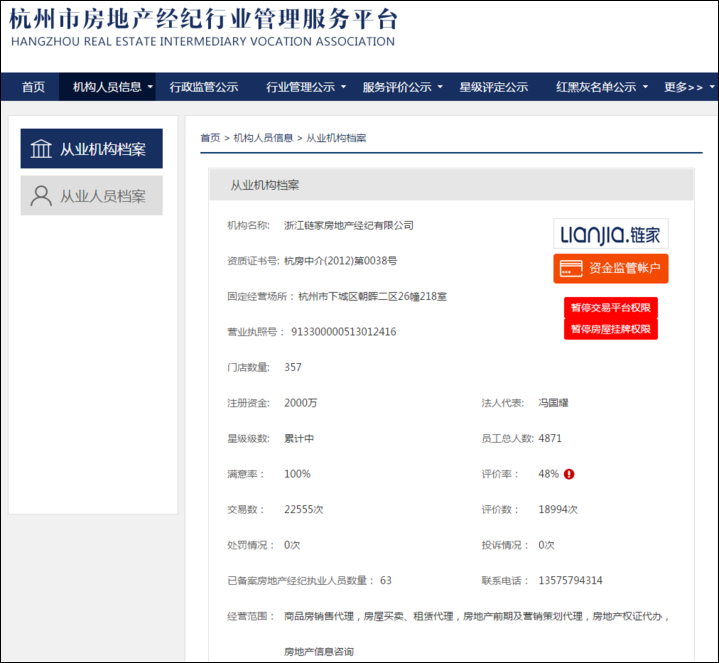Open the 行业管理公示 navigation menu
Image resolution: width=719 pixels, height=663 pixels.
[x=306, y=87]
